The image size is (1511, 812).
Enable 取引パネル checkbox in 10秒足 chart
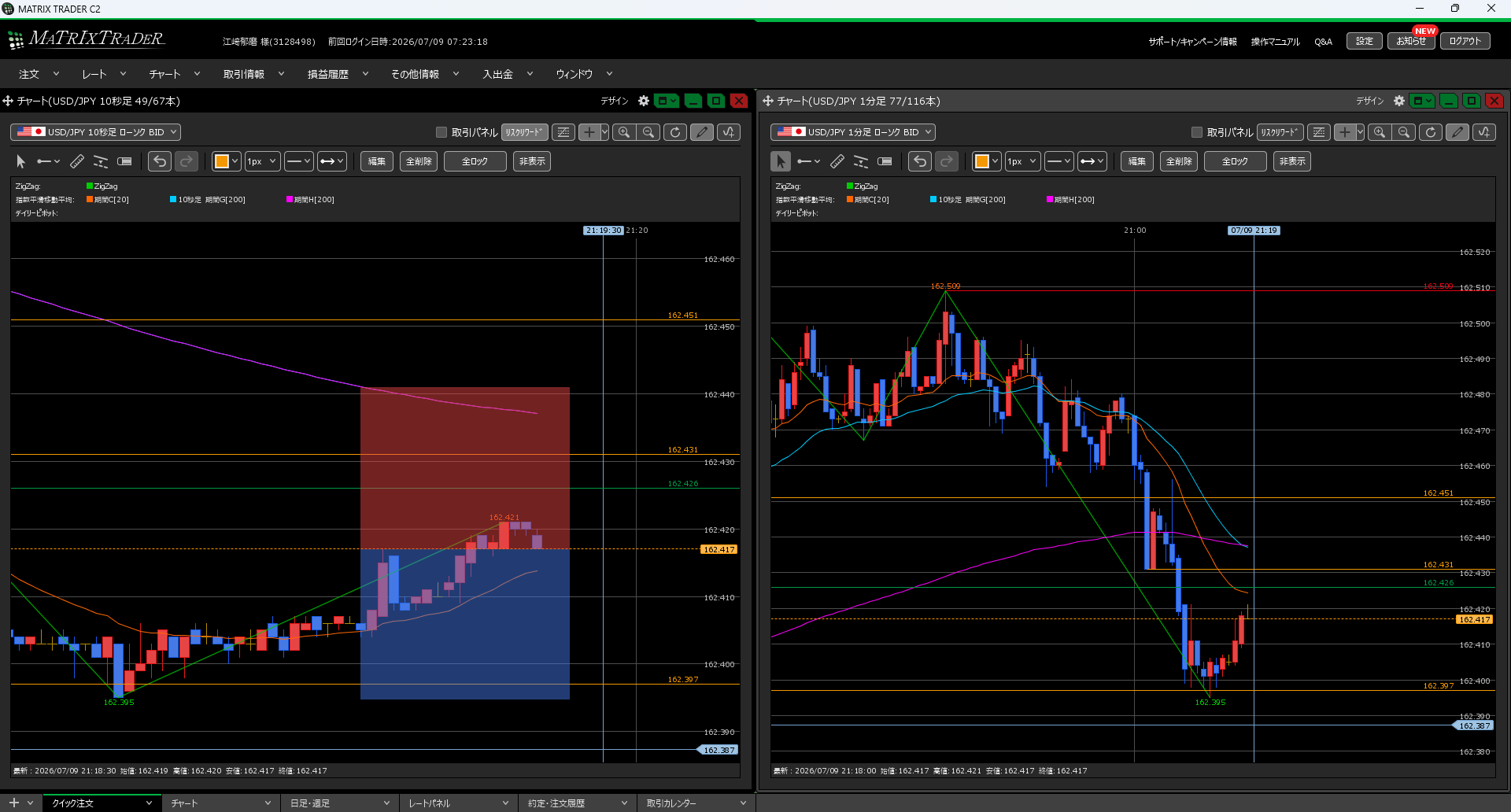tap(441, 132)
